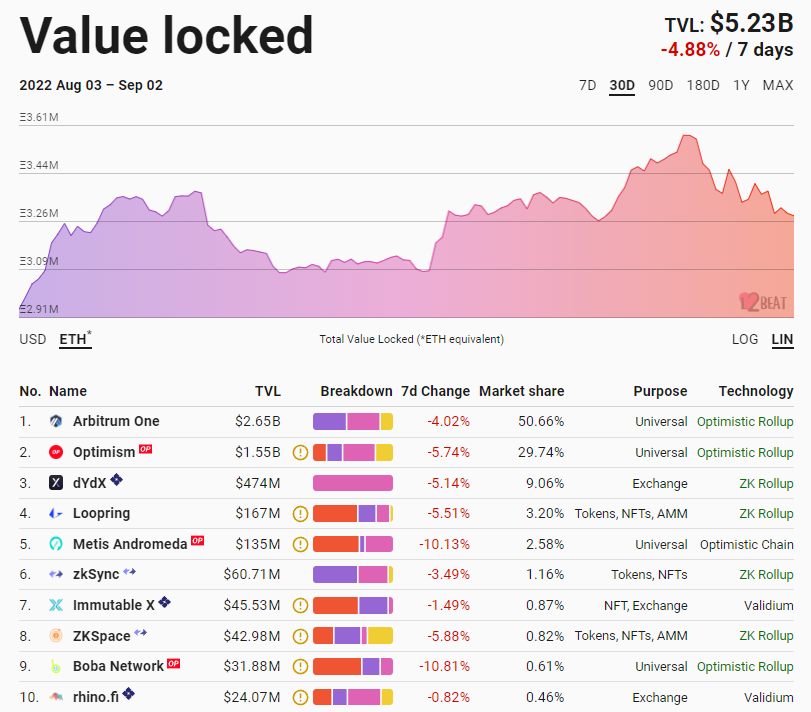Click the OP badge next to Boba Network
The height and width of the screenshot is (712, 811).
(174, 663)
